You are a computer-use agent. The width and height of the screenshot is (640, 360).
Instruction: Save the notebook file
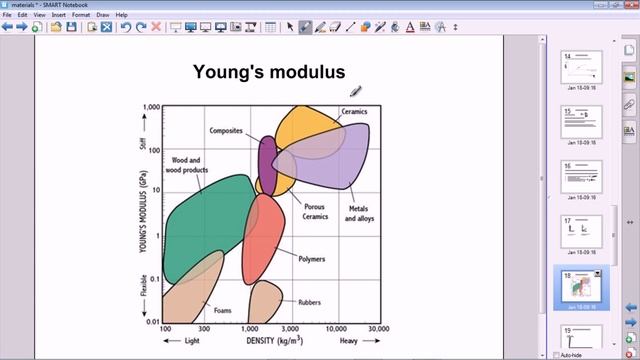coord(71,27)
